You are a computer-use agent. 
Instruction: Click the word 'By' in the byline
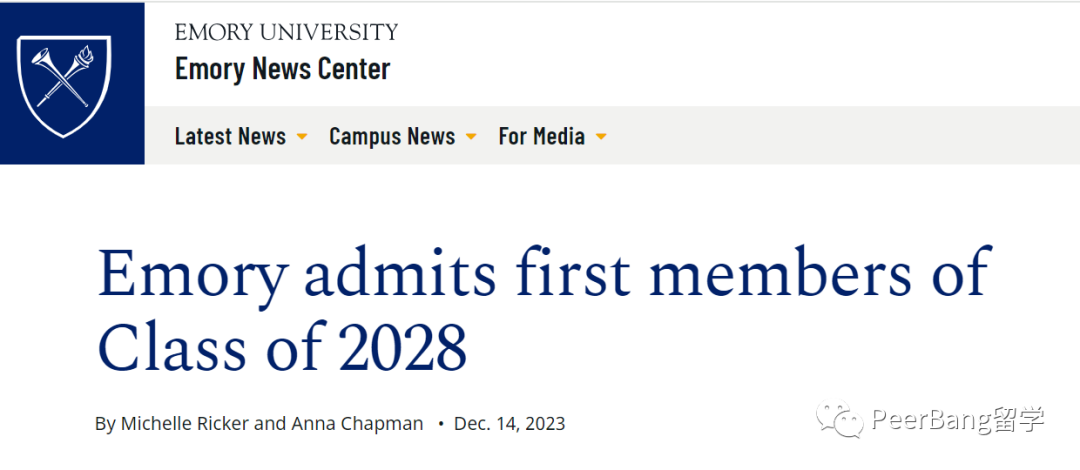(105, 423)
